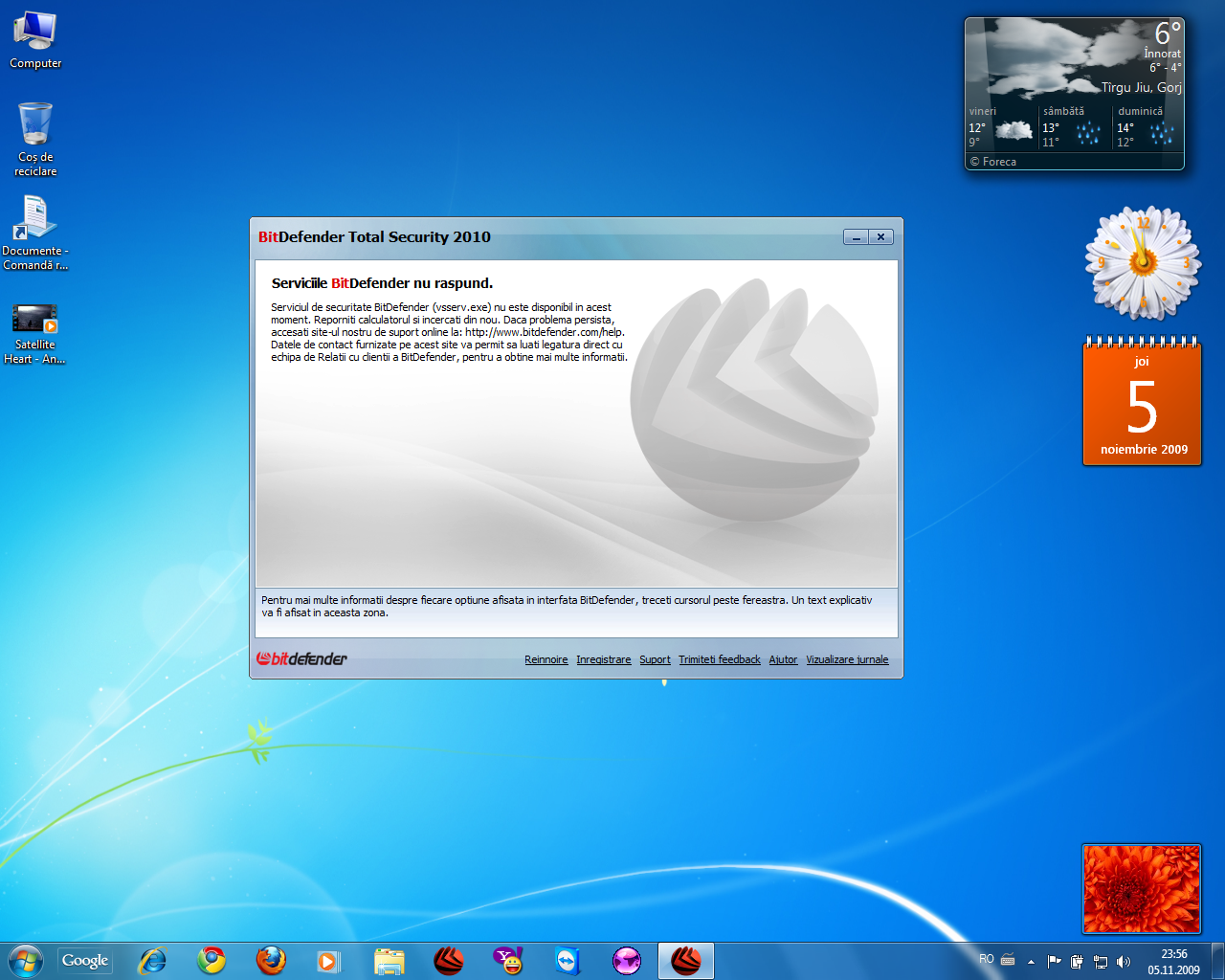Open the Windows Start menu orb
Image resolution: width=1225 pixels, height=980 pixels.
click(x=26, y=961)
